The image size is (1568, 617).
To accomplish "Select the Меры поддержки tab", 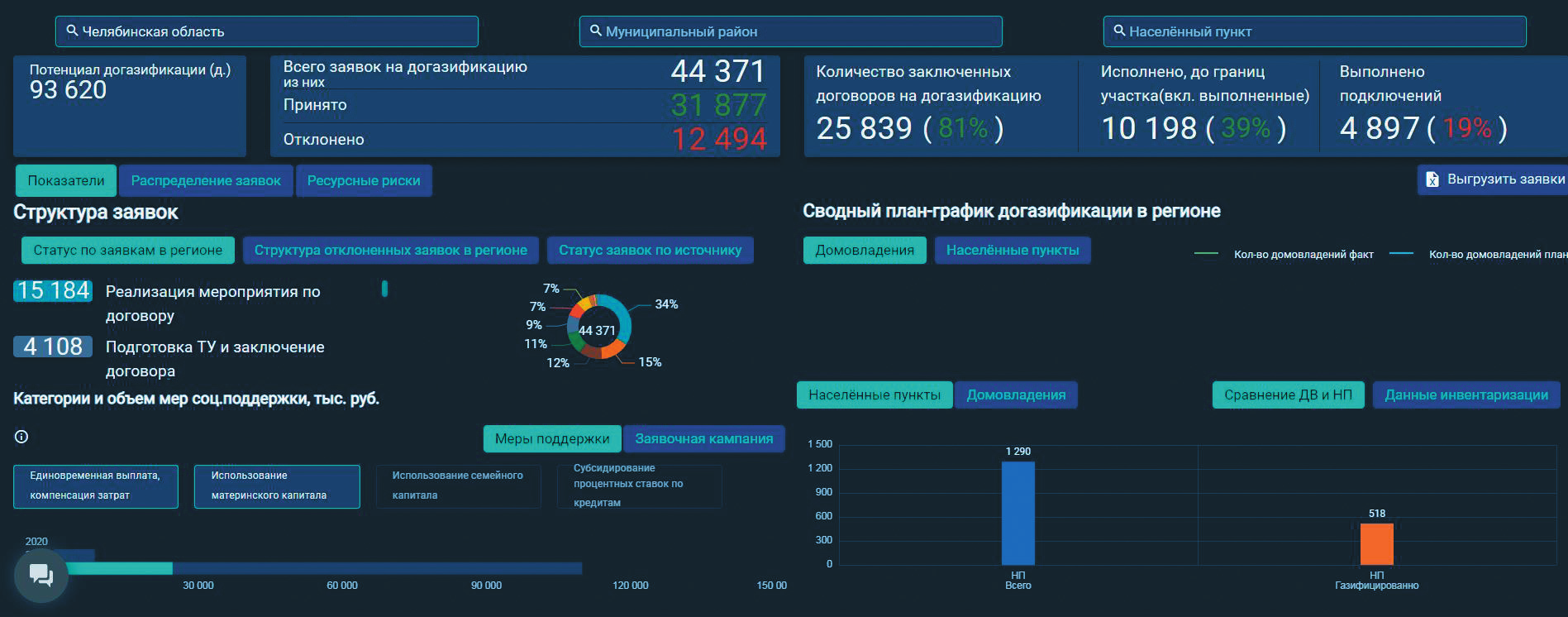I will tap(552, 438).
